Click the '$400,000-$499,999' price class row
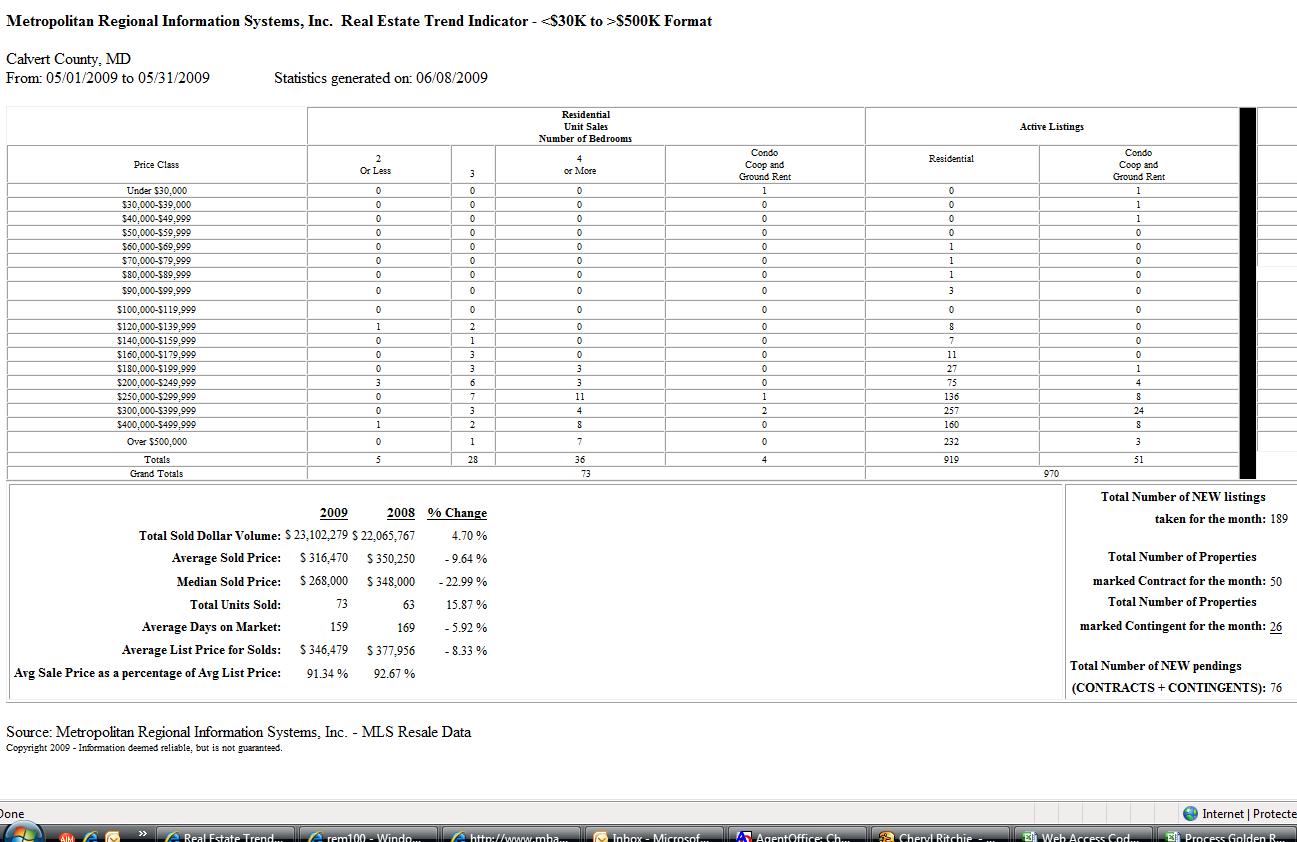 click(157, 424)
